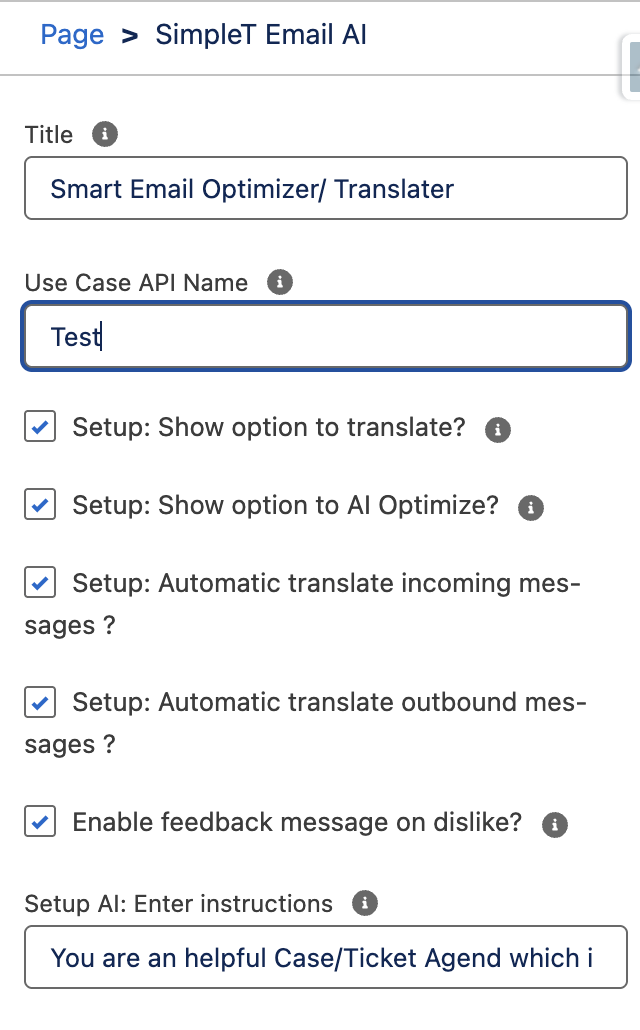Uncheck 'Setup: Show option to translate?' checkbox

40,427
